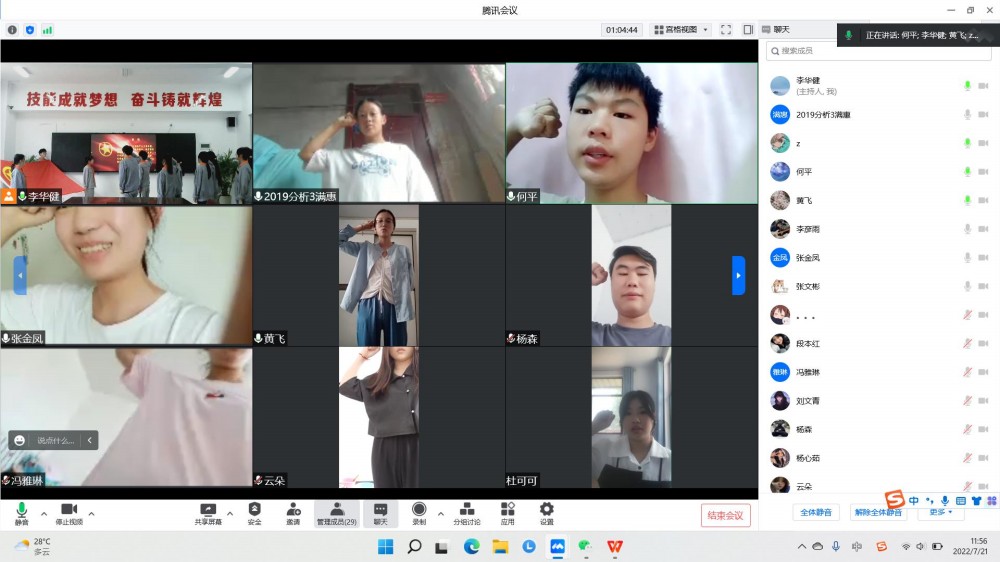Enter full screen mode from top bar
The height and width of the screenshot is (562, 1000).
coord(726,30)
